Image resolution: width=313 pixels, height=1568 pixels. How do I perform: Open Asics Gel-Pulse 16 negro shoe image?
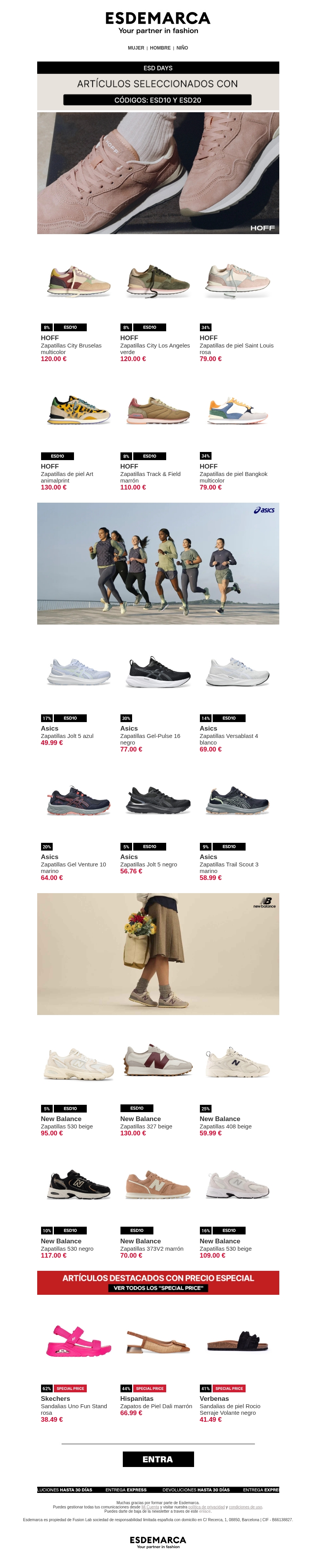pyautogui.click(x=158, y=673)
